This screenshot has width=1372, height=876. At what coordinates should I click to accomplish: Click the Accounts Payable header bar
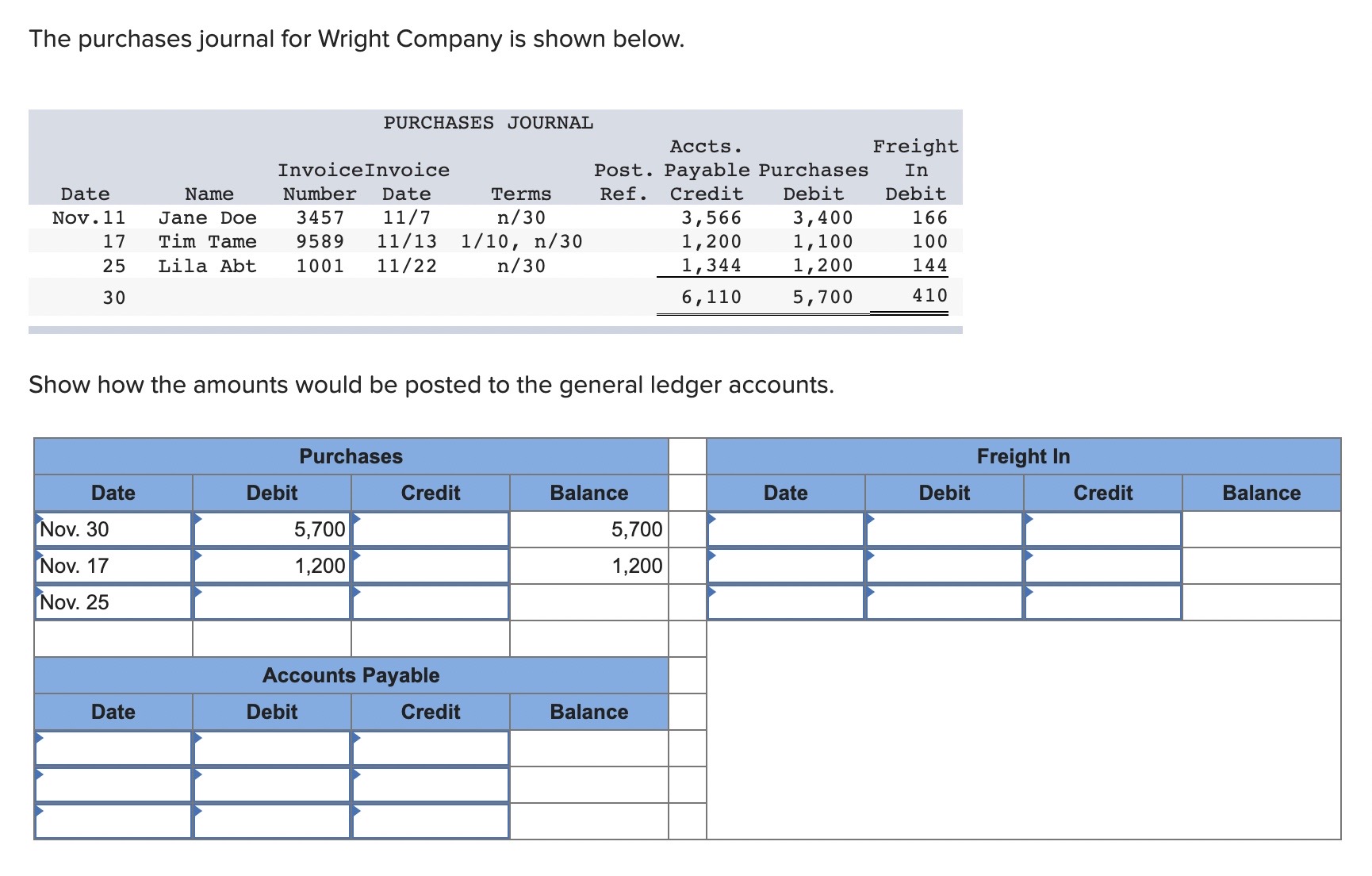[x=351, y=675]
